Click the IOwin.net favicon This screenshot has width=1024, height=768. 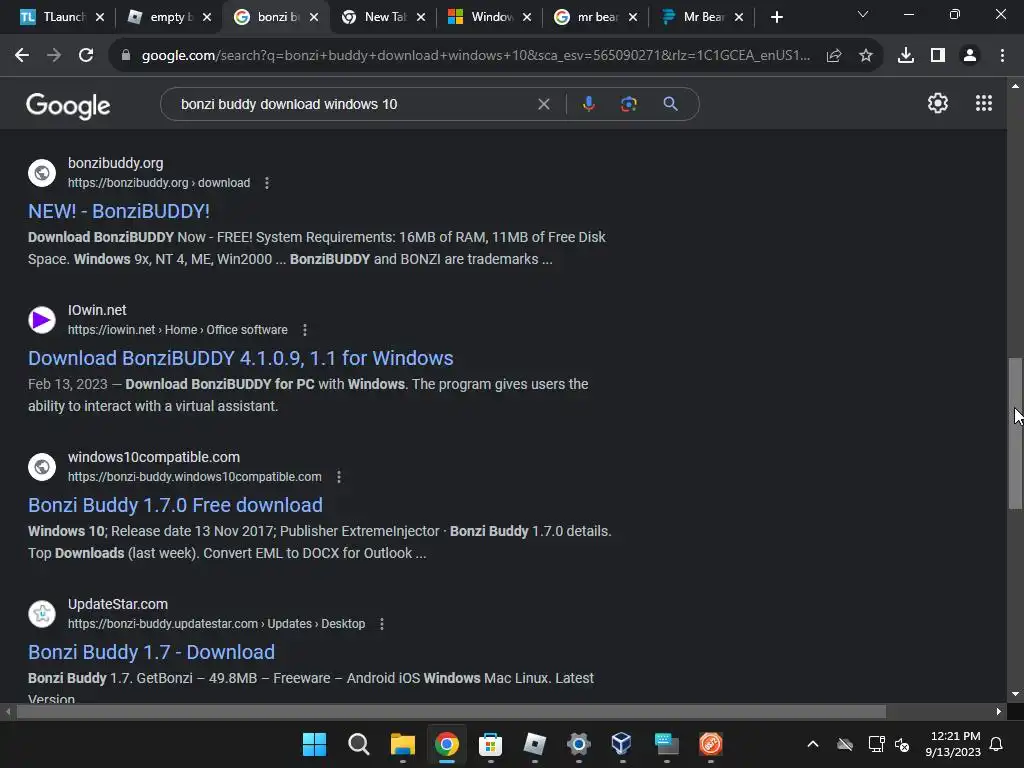[x=42, y=320]
